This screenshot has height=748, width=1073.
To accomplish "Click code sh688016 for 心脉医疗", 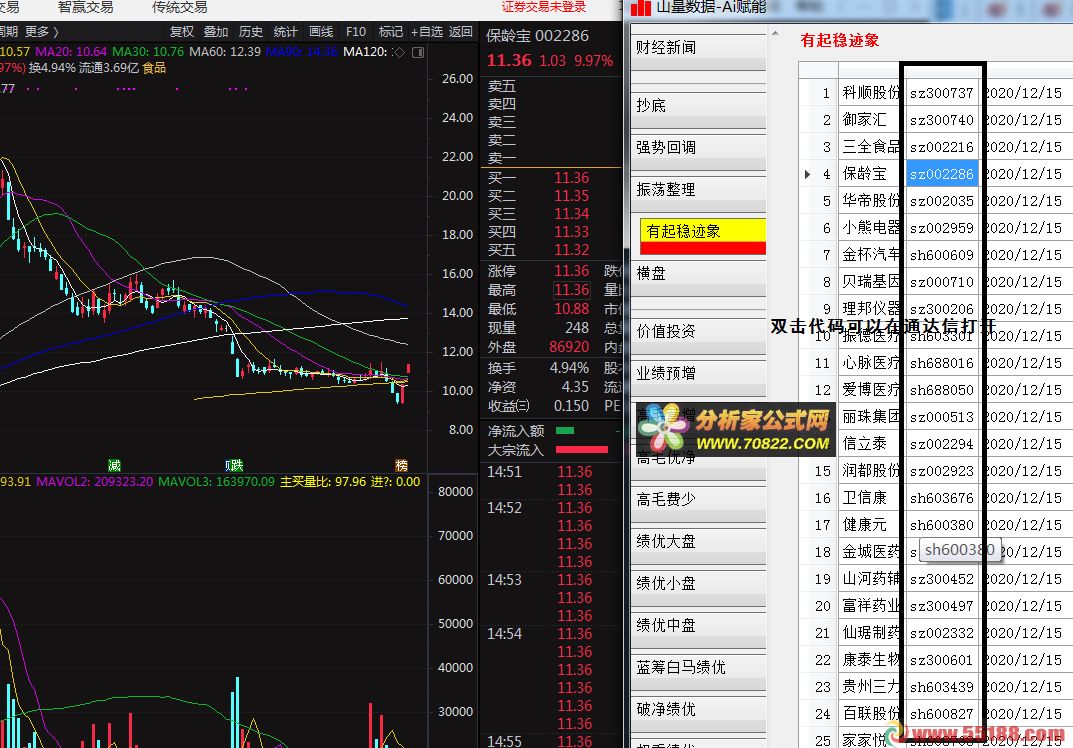I will [x=942, y=363].
